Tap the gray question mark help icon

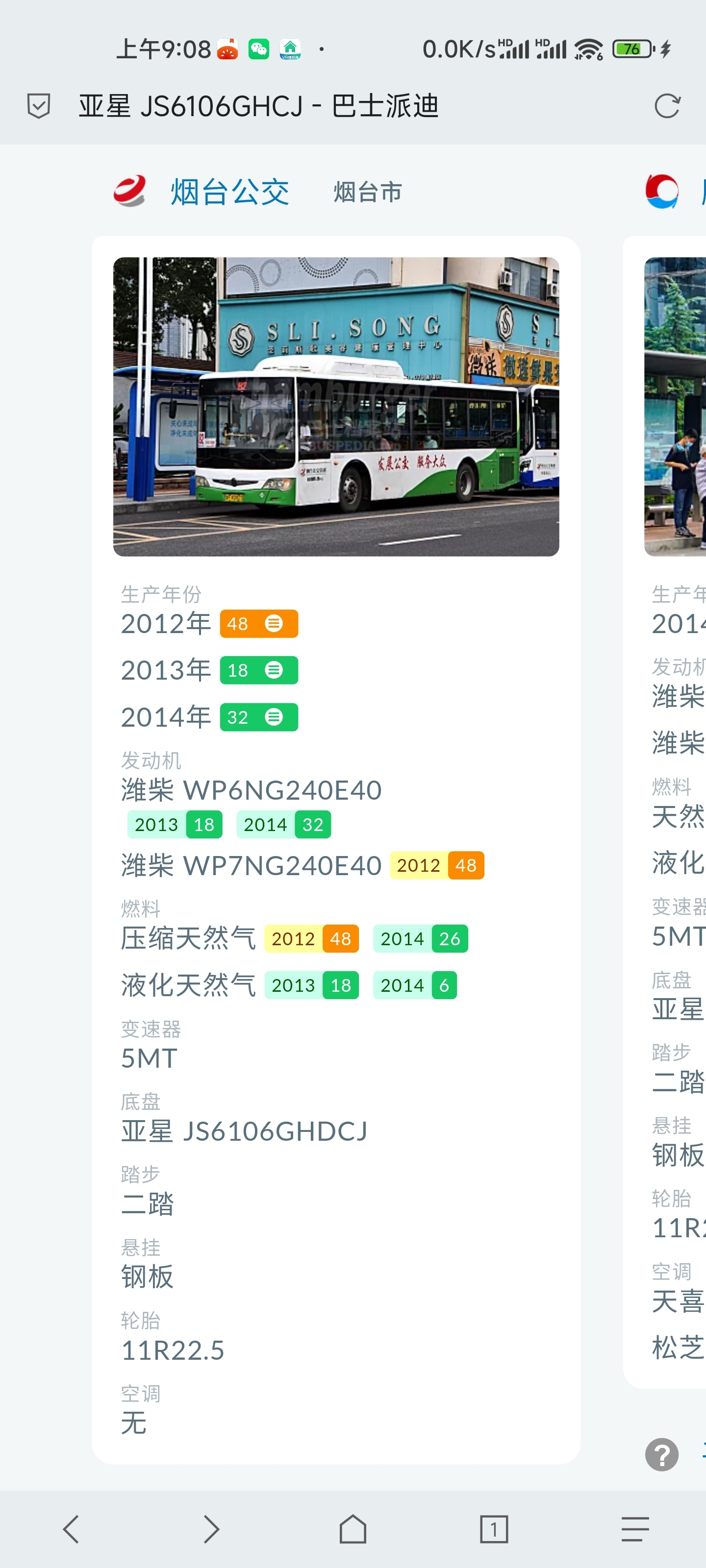661,1454
